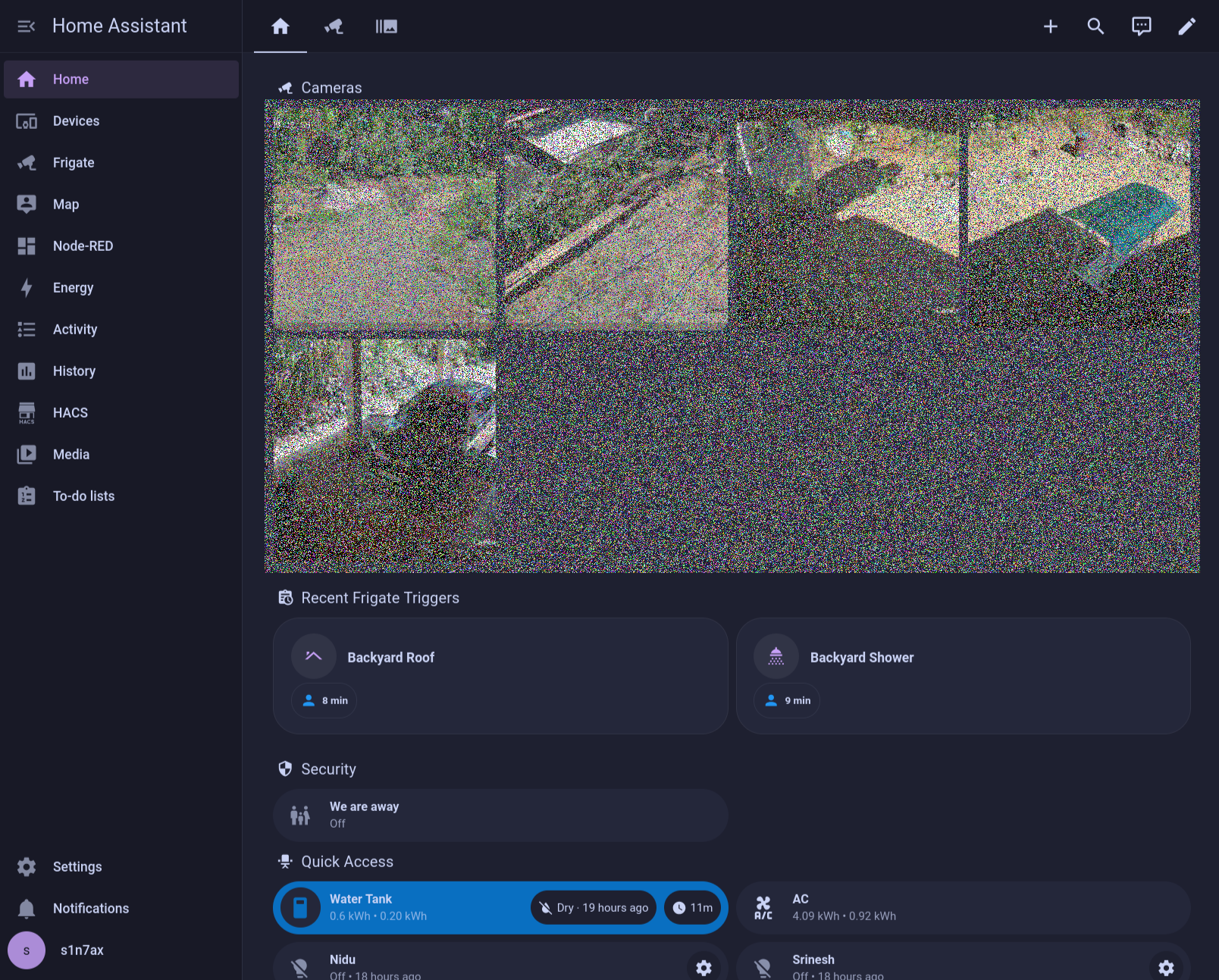Click the 9 min person chip
The height and width of the screenshot is (980, 1219).
[787, 701]
